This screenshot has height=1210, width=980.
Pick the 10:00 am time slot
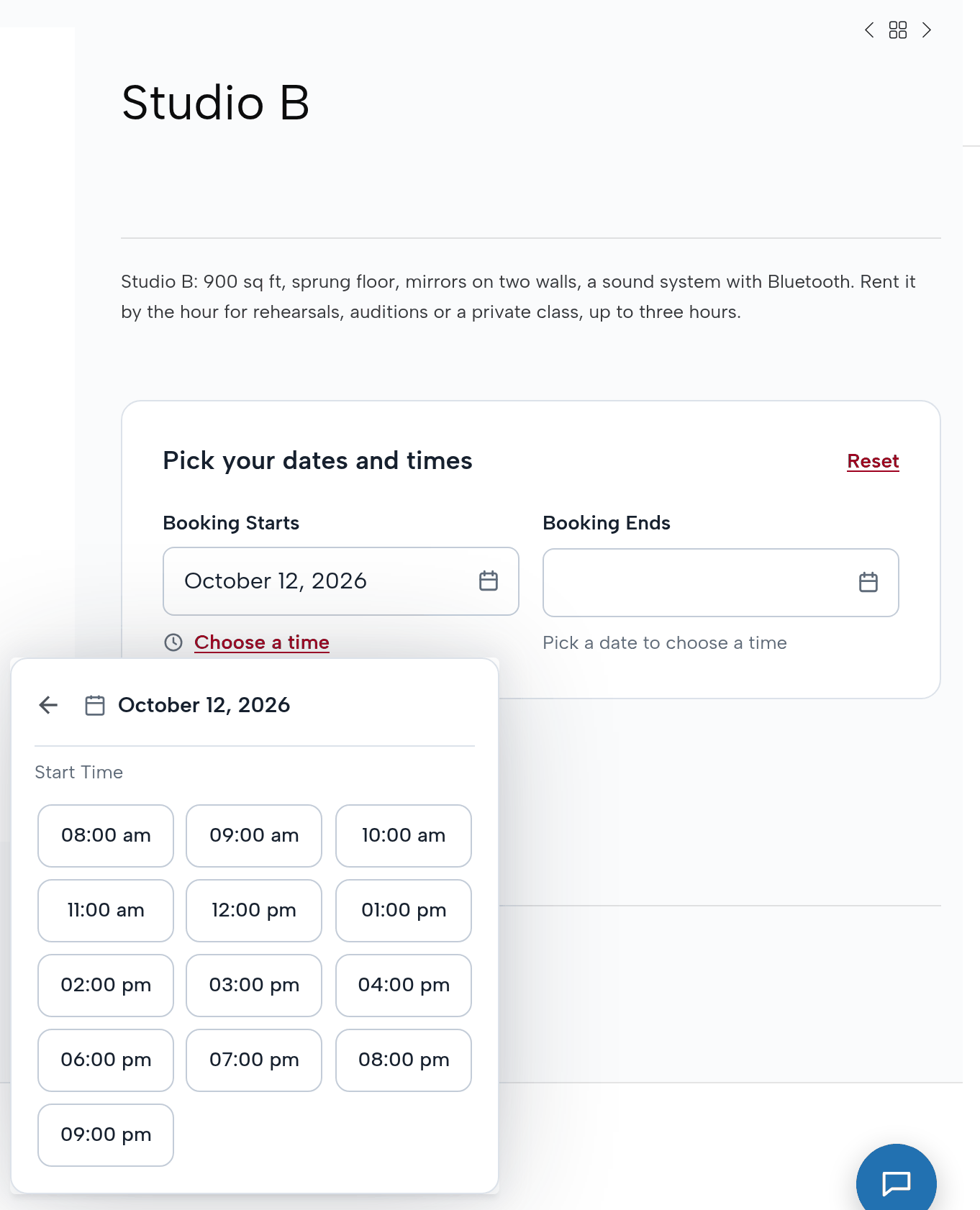404,836
